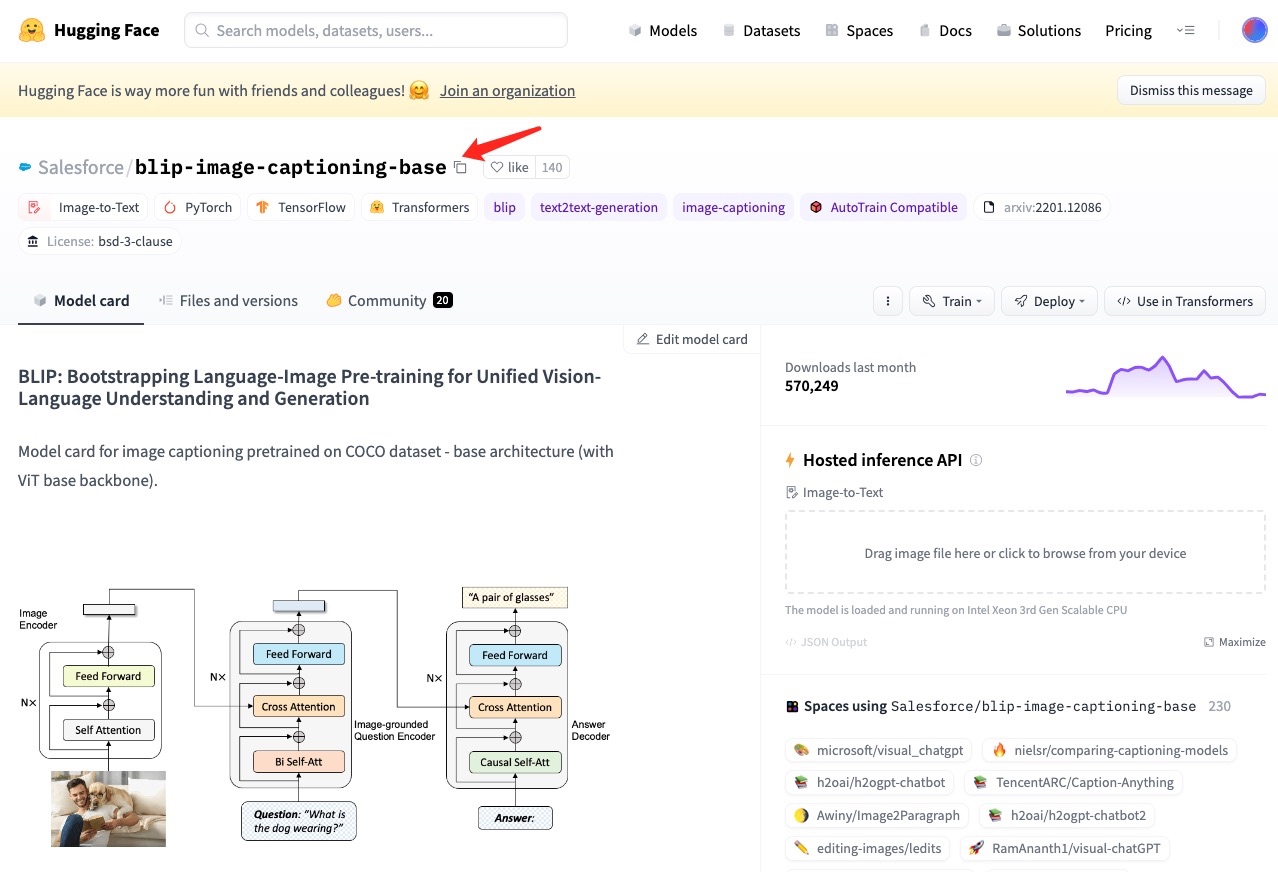1278x872 pixels.
Task: Open Solutions in top nav
Action: 1038,30
